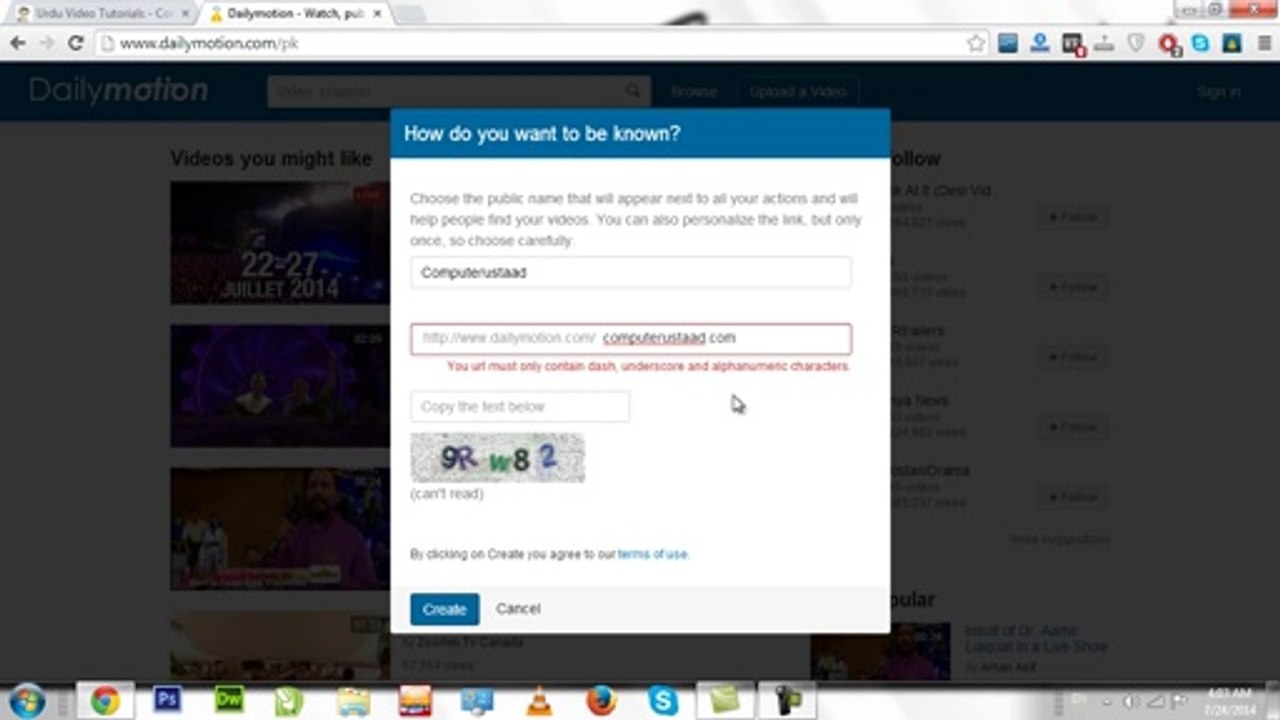
Task: Open the 22-27 Juillet 2014 live video thumbnail
Action: [x=280, y=242]
